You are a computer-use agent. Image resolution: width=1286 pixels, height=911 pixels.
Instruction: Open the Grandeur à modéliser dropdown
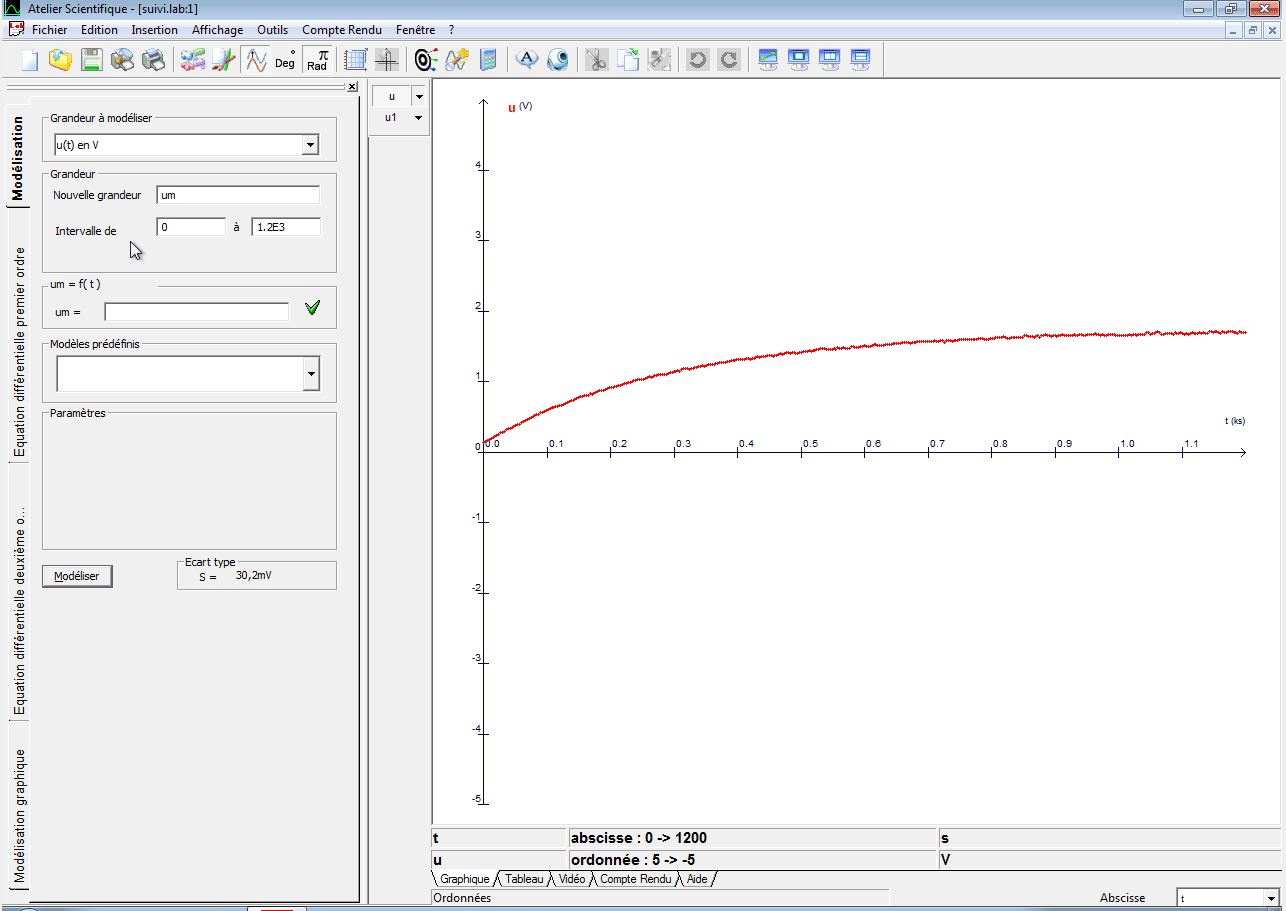tap(310, 146)
